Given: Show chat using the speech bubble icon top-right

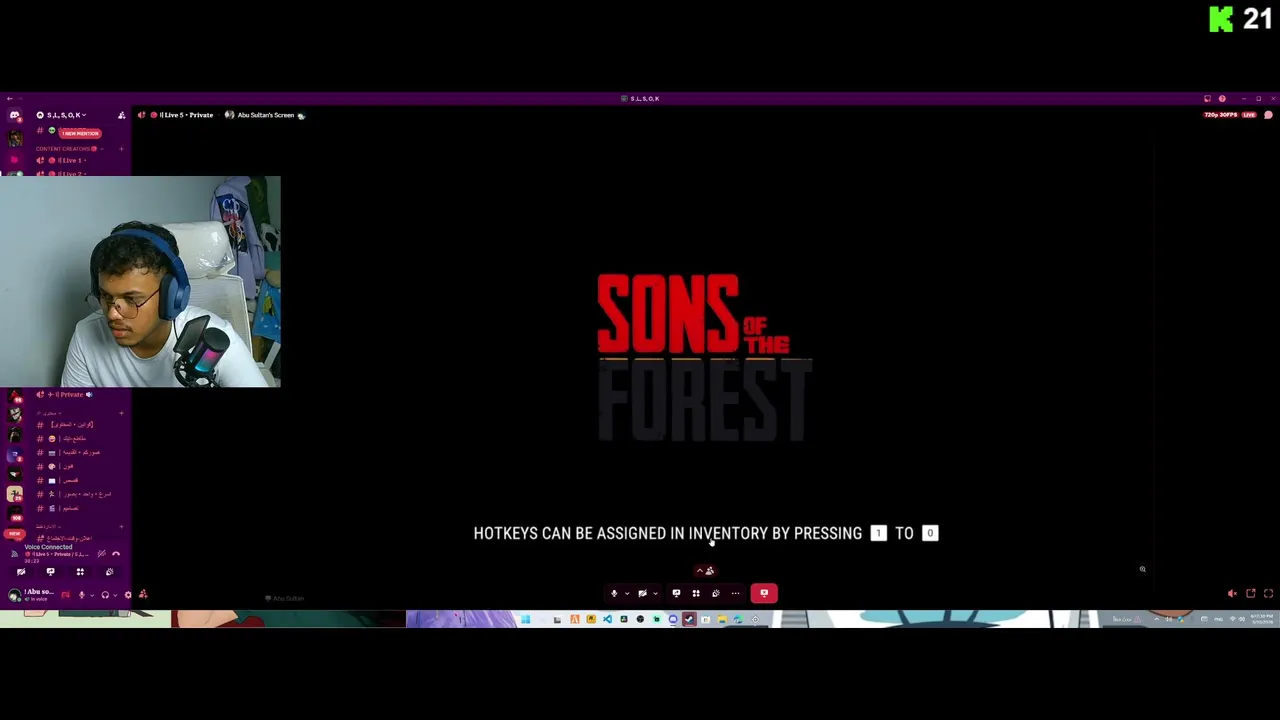Looking at the screenshot, I should [x=1268, y=115].
